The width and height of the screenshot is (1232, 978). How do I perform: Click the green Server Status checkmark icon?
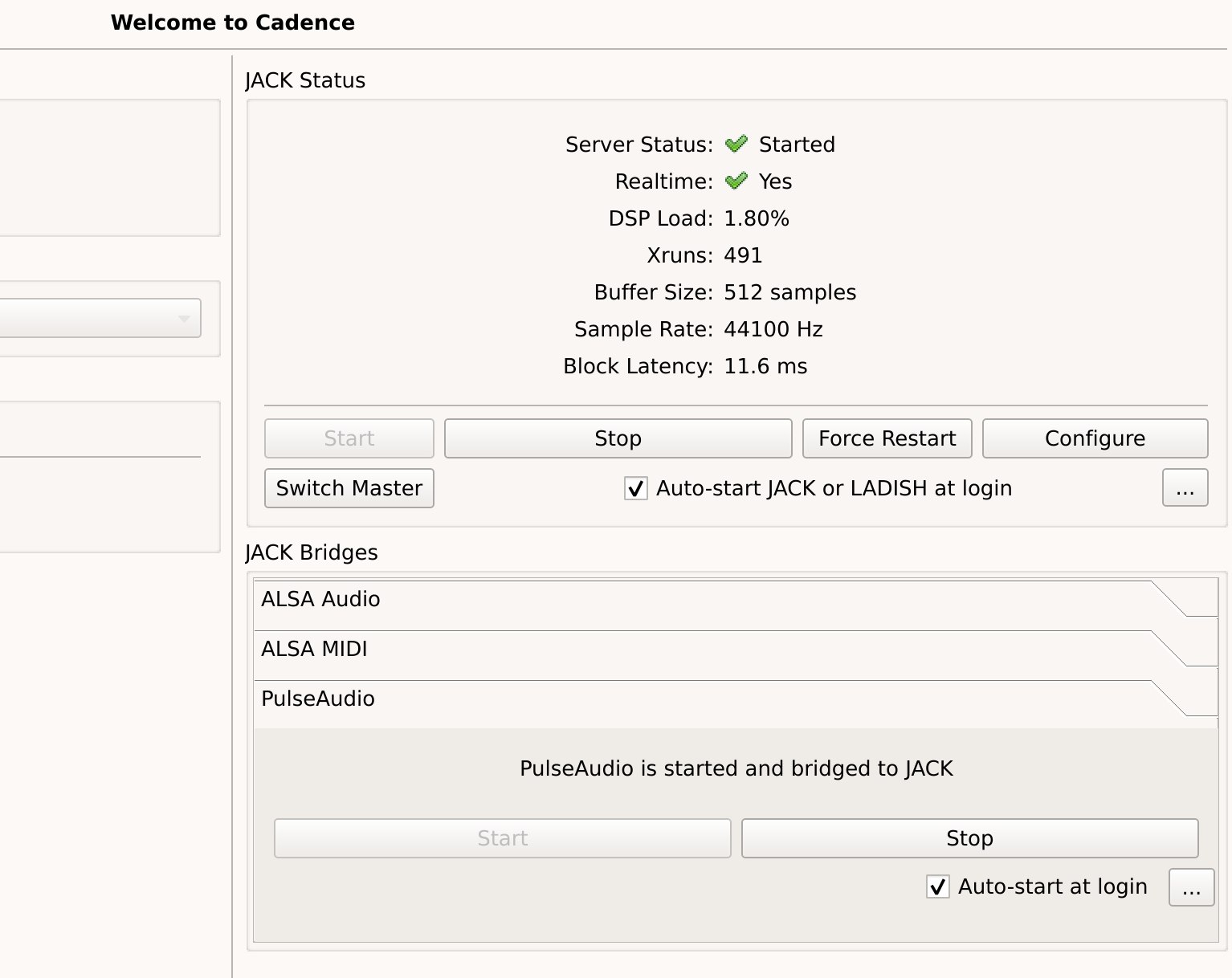pos(736,144)
